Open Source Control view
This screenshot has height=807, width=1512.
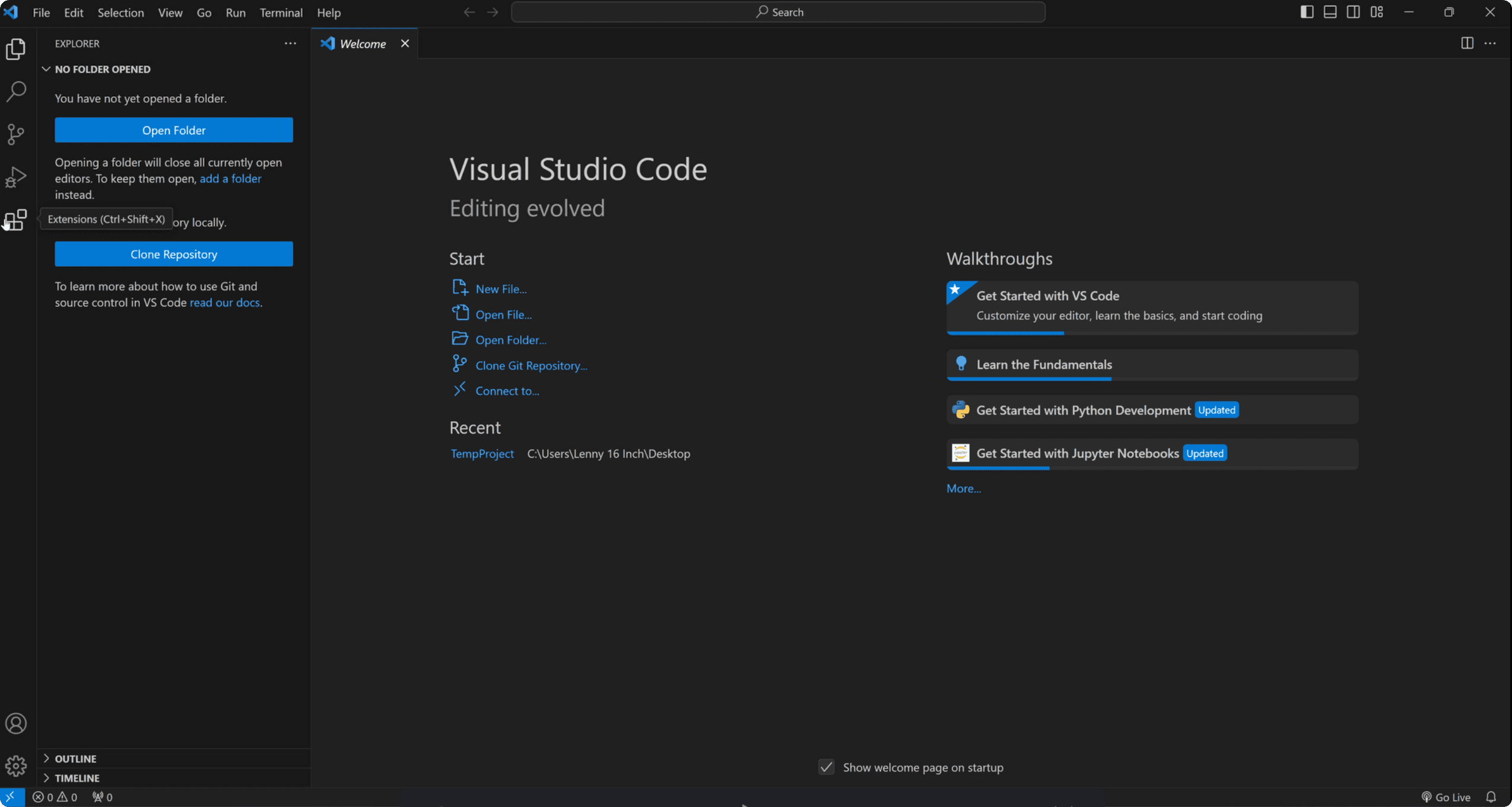pos(16,134)
